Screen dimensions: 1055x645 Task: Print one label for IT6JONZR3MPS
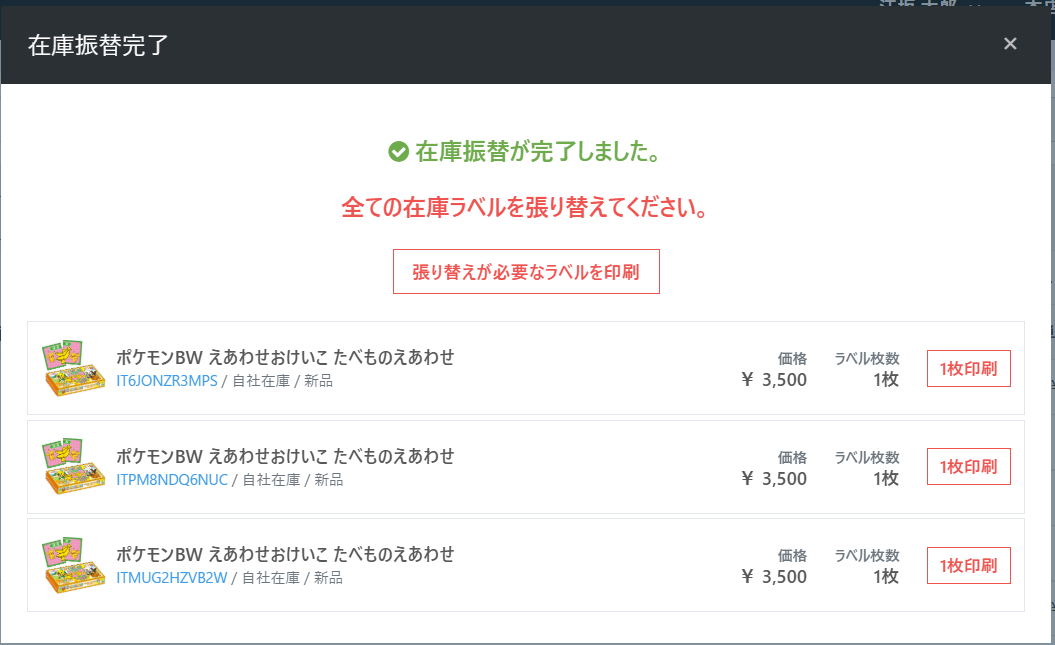click(968, 368)
